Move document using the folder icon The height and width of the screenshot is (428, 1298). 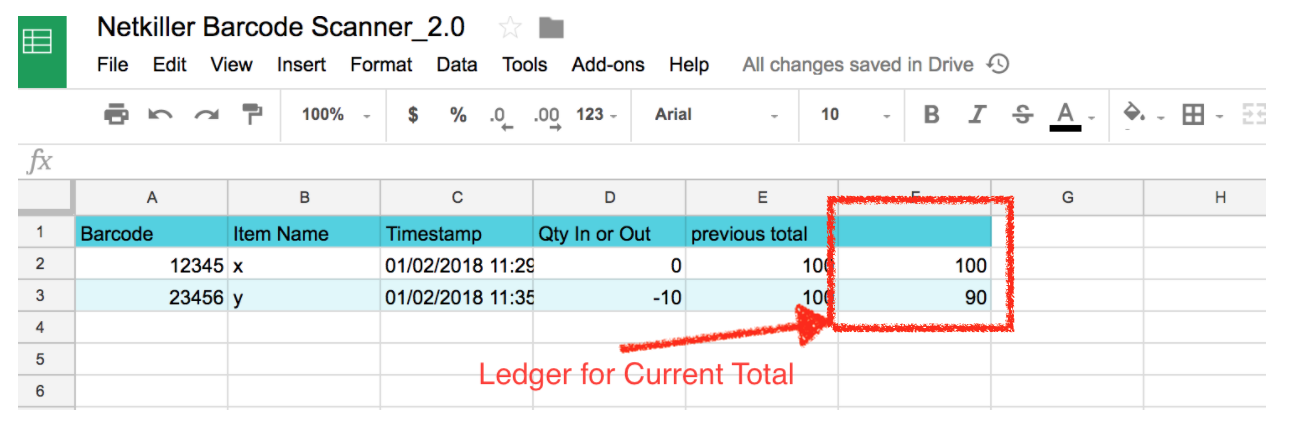(x=549, y=27)
